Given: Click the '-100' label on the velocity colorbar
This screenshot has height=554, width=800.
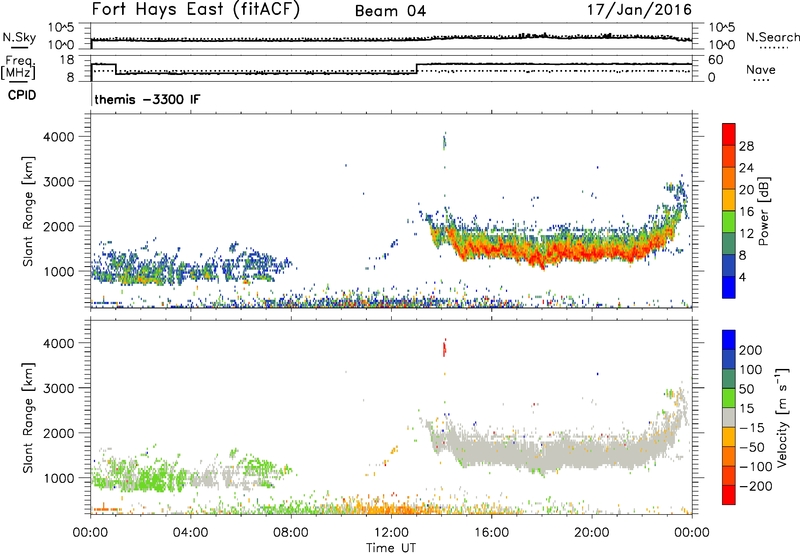Looking at the screenshot, I should 755,467.
